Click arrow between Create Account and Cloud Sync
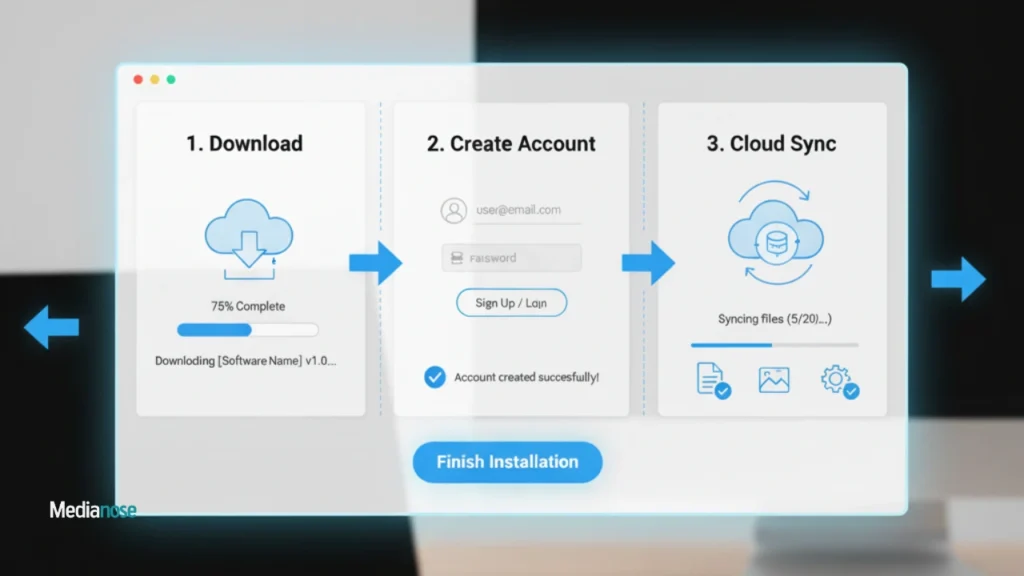Screen dimensions: 1024x576 click(x=647, y=263)
